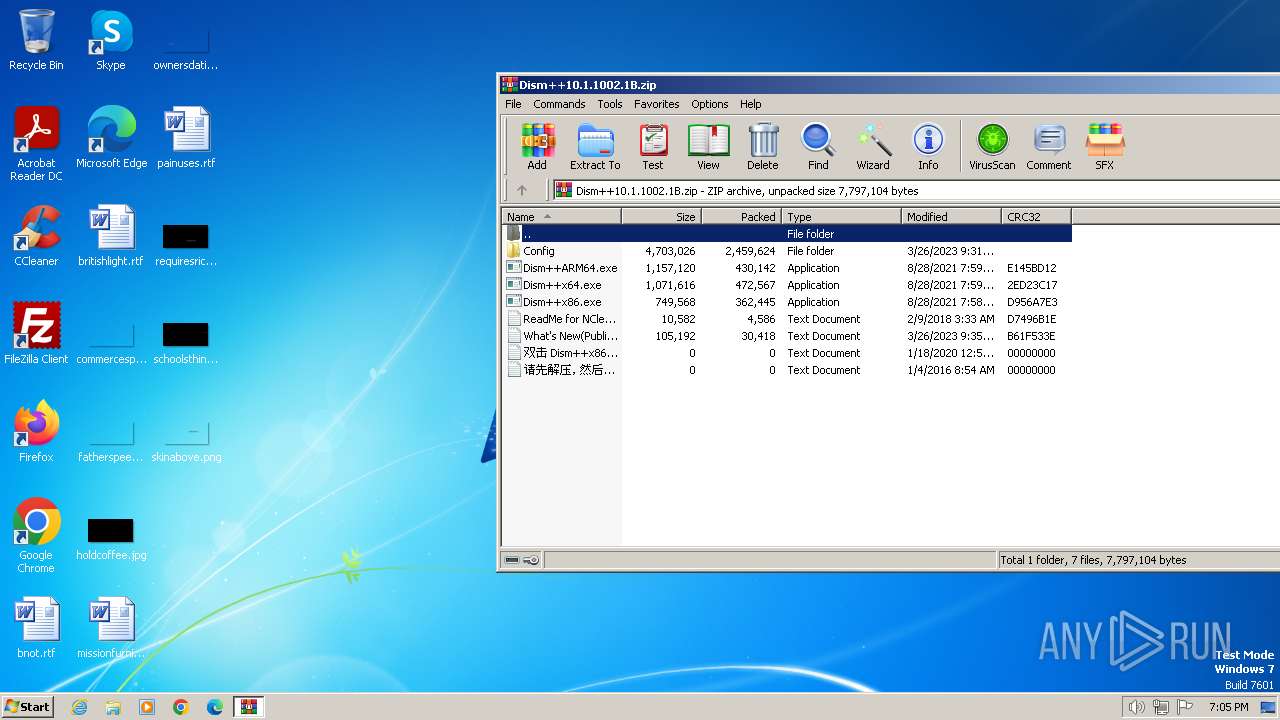Image resolution: width=1280 pixels, height=720 pixels.
Task: Open Skype desktop shortcut
Action: (110, 40)
